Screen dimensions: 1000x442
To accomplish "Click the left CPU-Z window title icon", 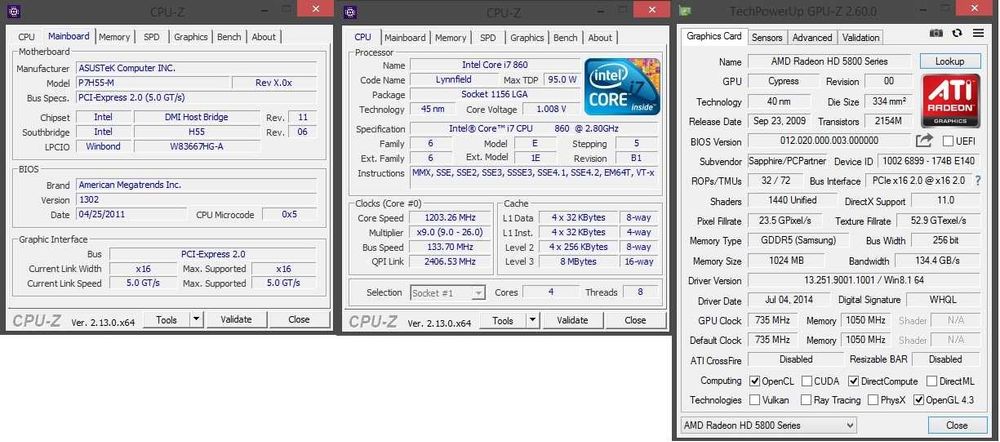I will coord(15,11).
